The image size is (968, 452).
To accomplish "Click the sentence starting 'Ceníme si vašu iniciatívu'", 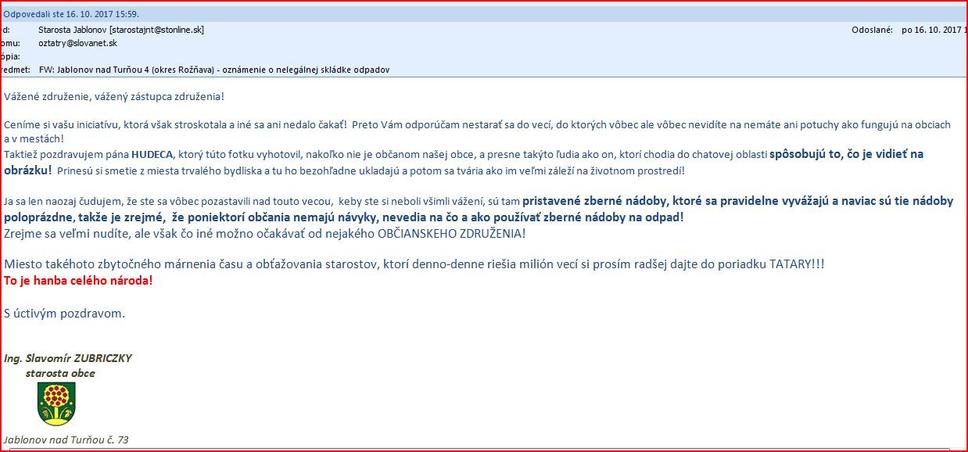I will 174,124.
